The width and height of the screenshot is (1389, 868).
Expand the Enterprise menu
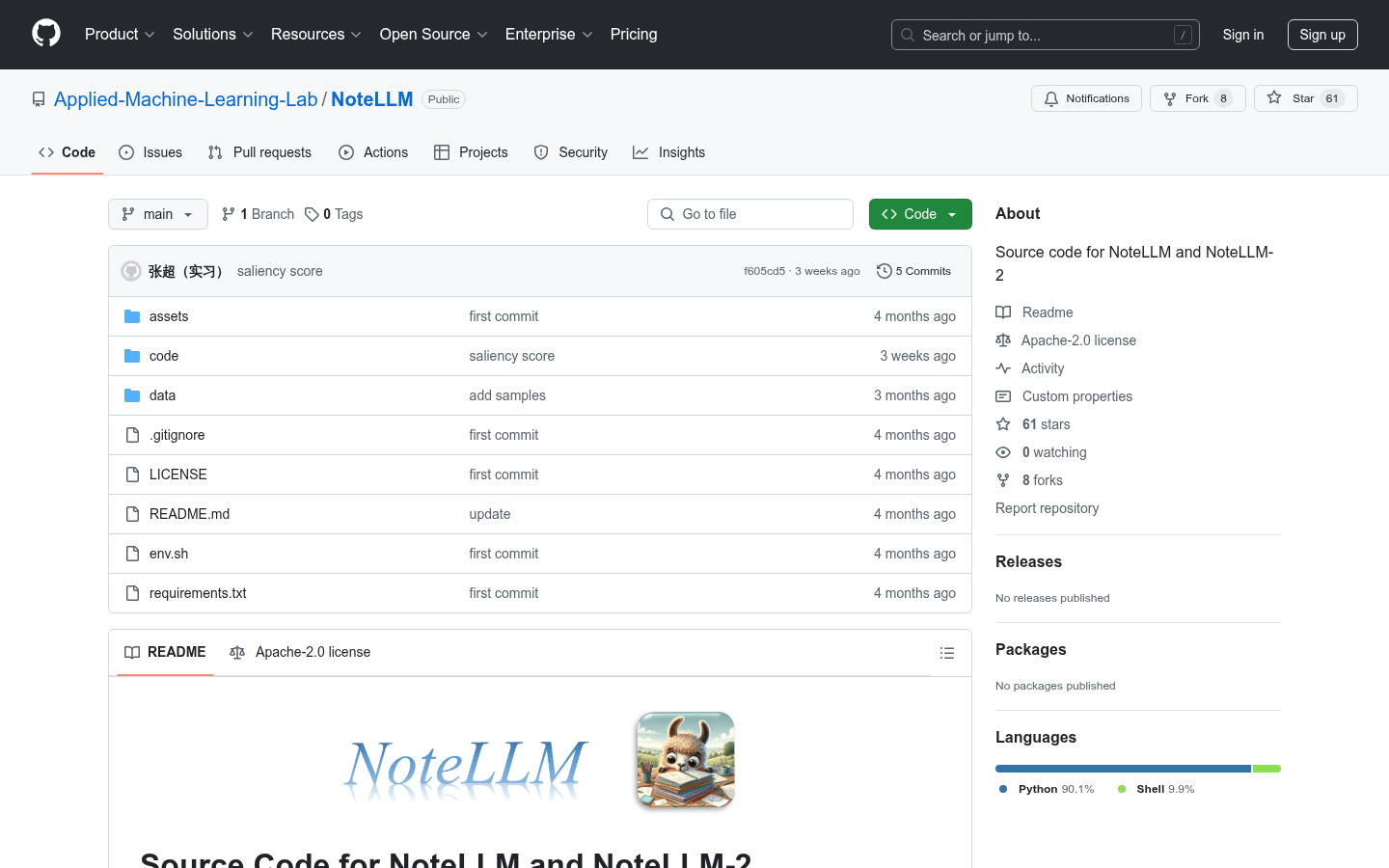point(549,34)
